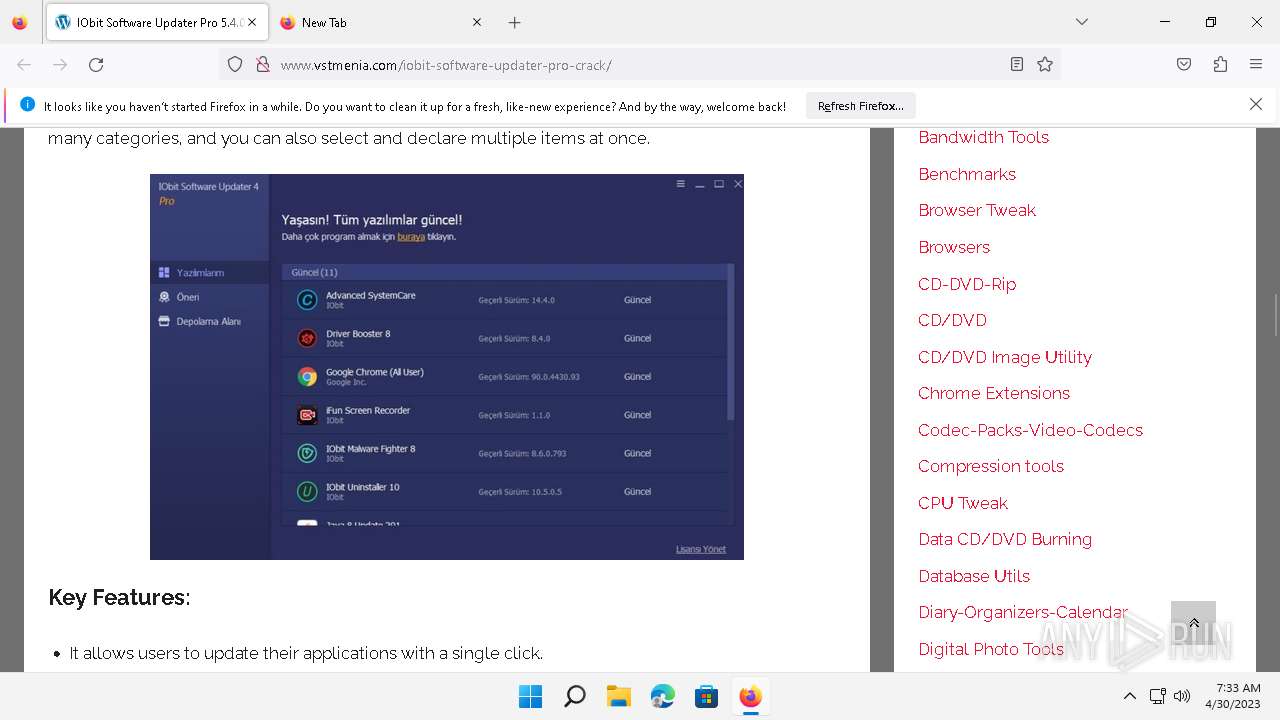Screen dimensions: 1280x720
Task: Open a new tab with plus button
Action: [x=514, y=22]
